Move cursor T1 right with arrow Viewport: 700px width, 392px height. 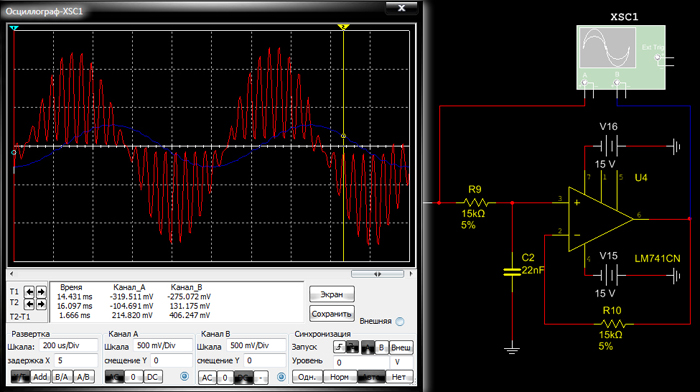click(x=41, y=292)
